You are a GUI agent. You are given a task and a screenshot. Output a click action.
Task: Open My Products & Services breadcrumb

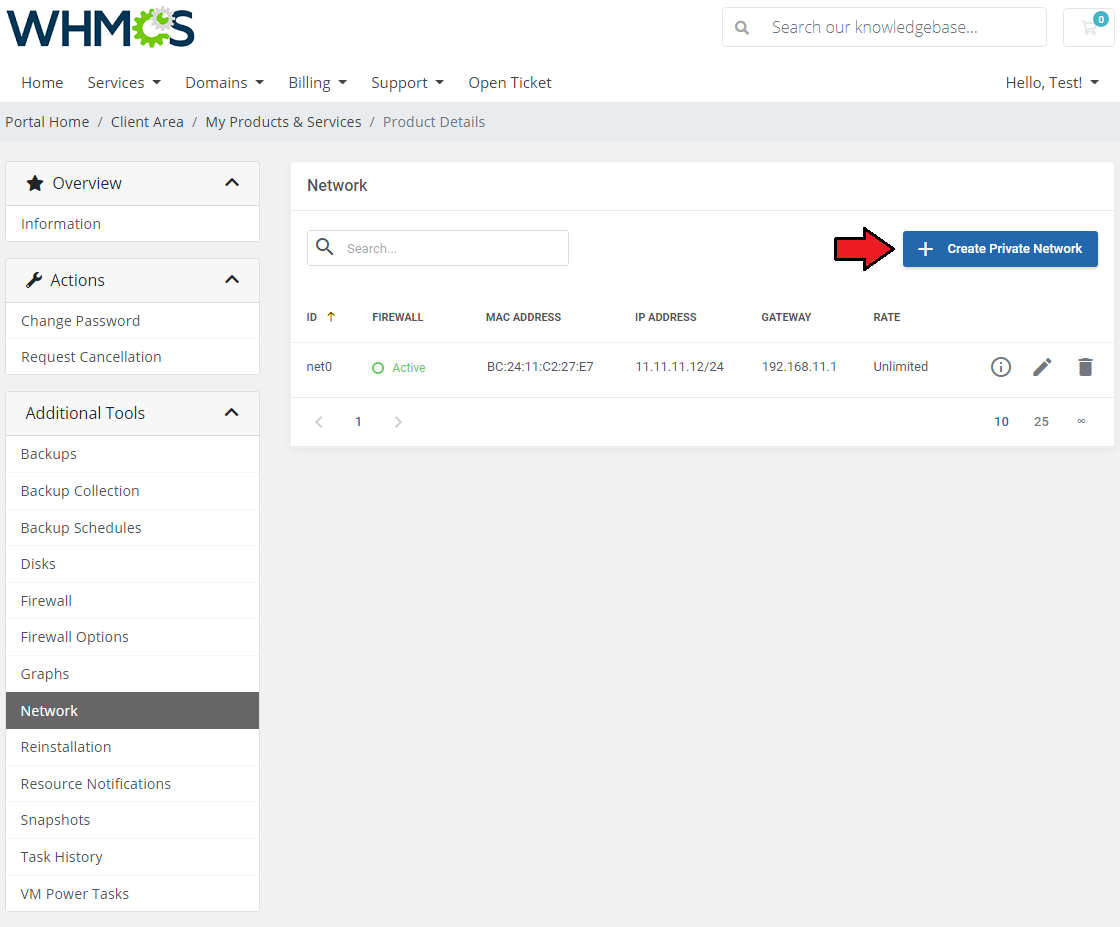pos(284,122)
